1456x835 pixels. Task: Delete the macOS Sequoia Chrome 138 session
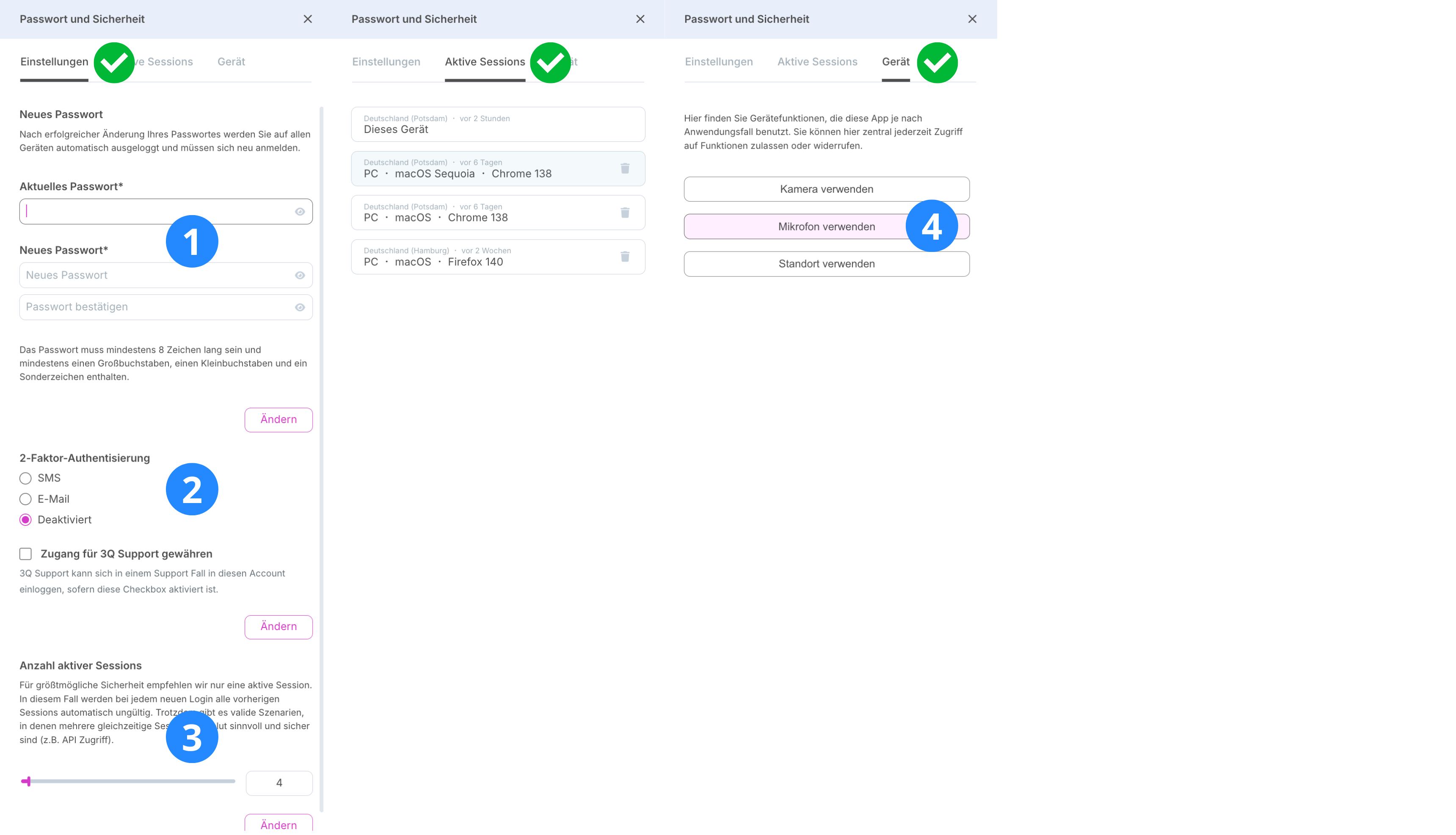625,169
